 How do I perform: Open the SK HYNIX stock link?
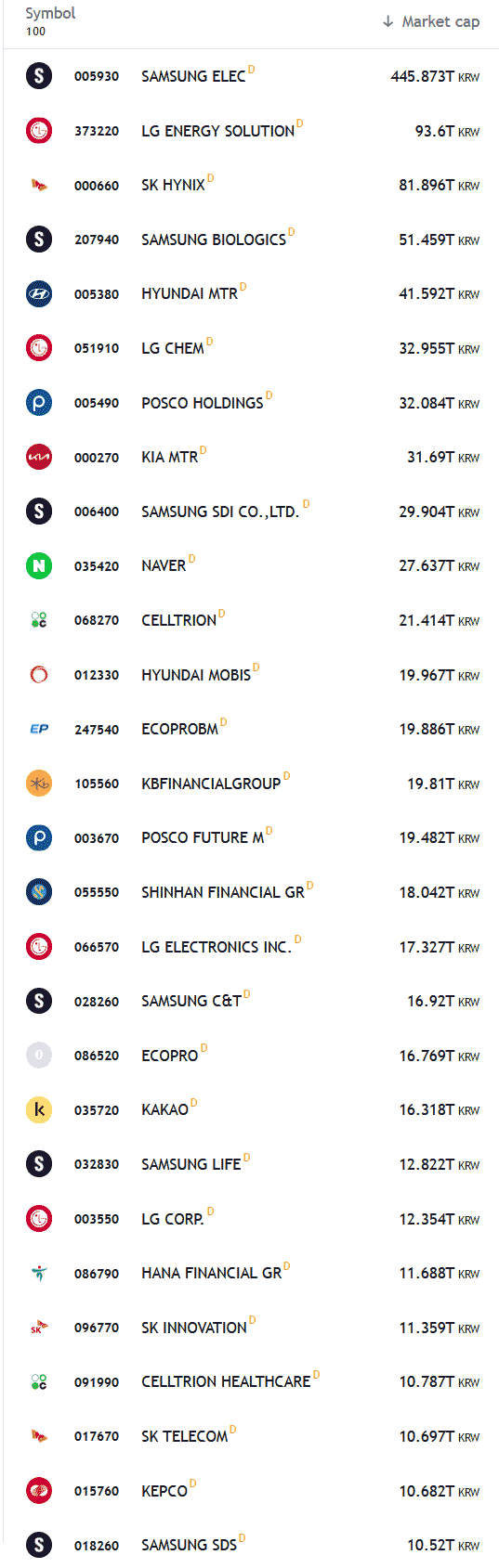coord(173,185)
